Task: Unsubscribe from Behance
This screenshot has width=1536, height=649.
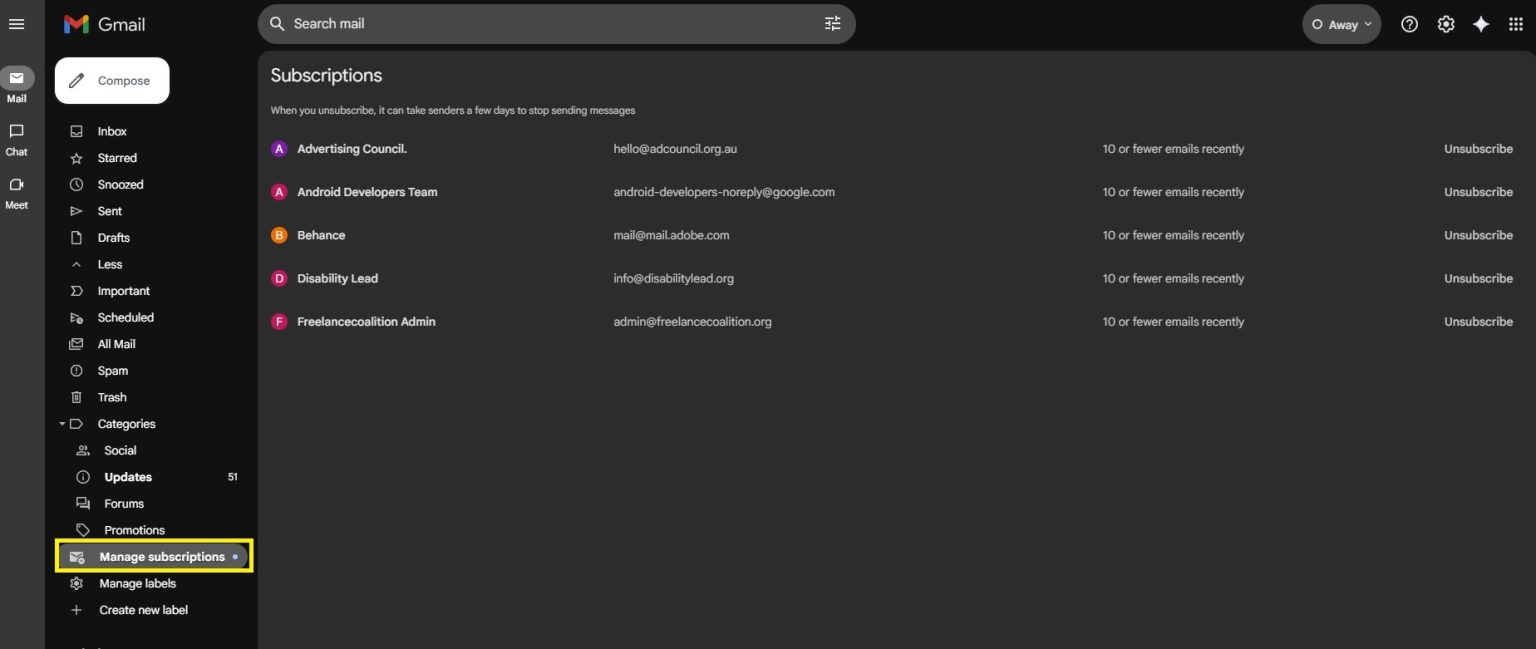Action: pos(1478,235)
